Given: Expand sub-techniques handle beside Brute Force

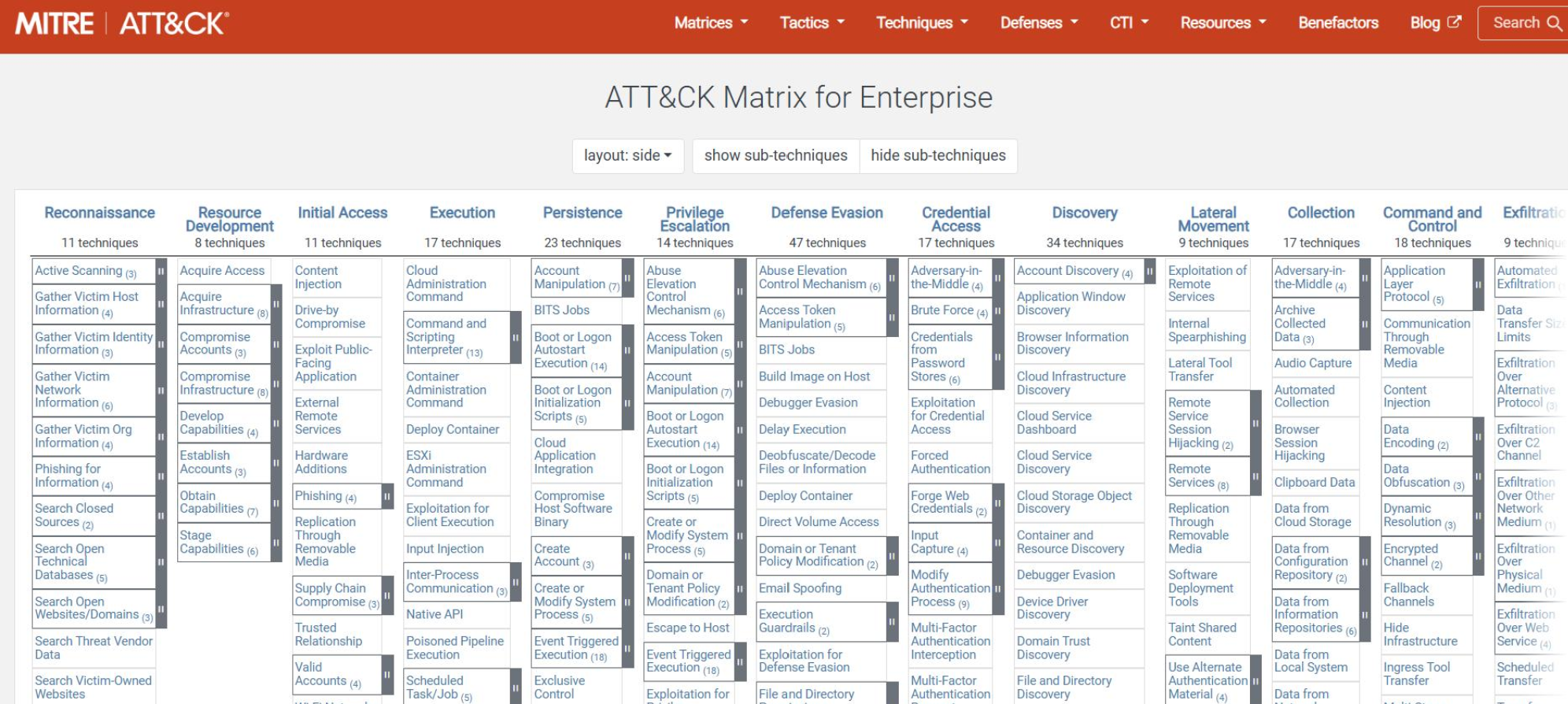Looking at the screenshot, I should pos(997,311).
